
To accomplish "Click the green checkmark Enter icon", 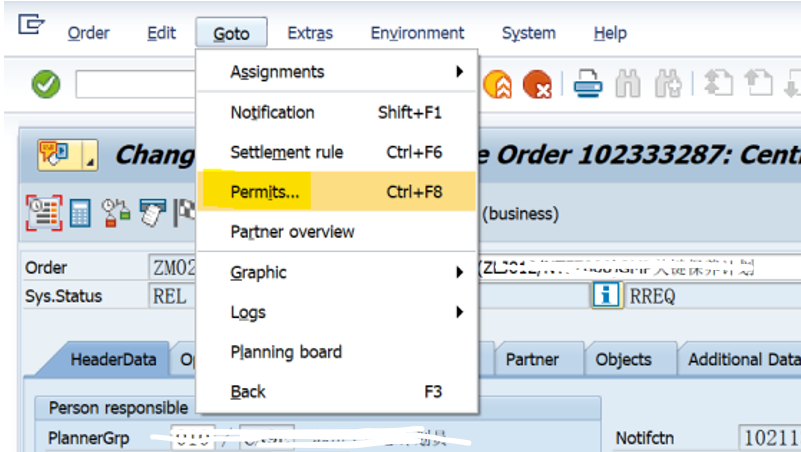I will [x=46, y=84].
